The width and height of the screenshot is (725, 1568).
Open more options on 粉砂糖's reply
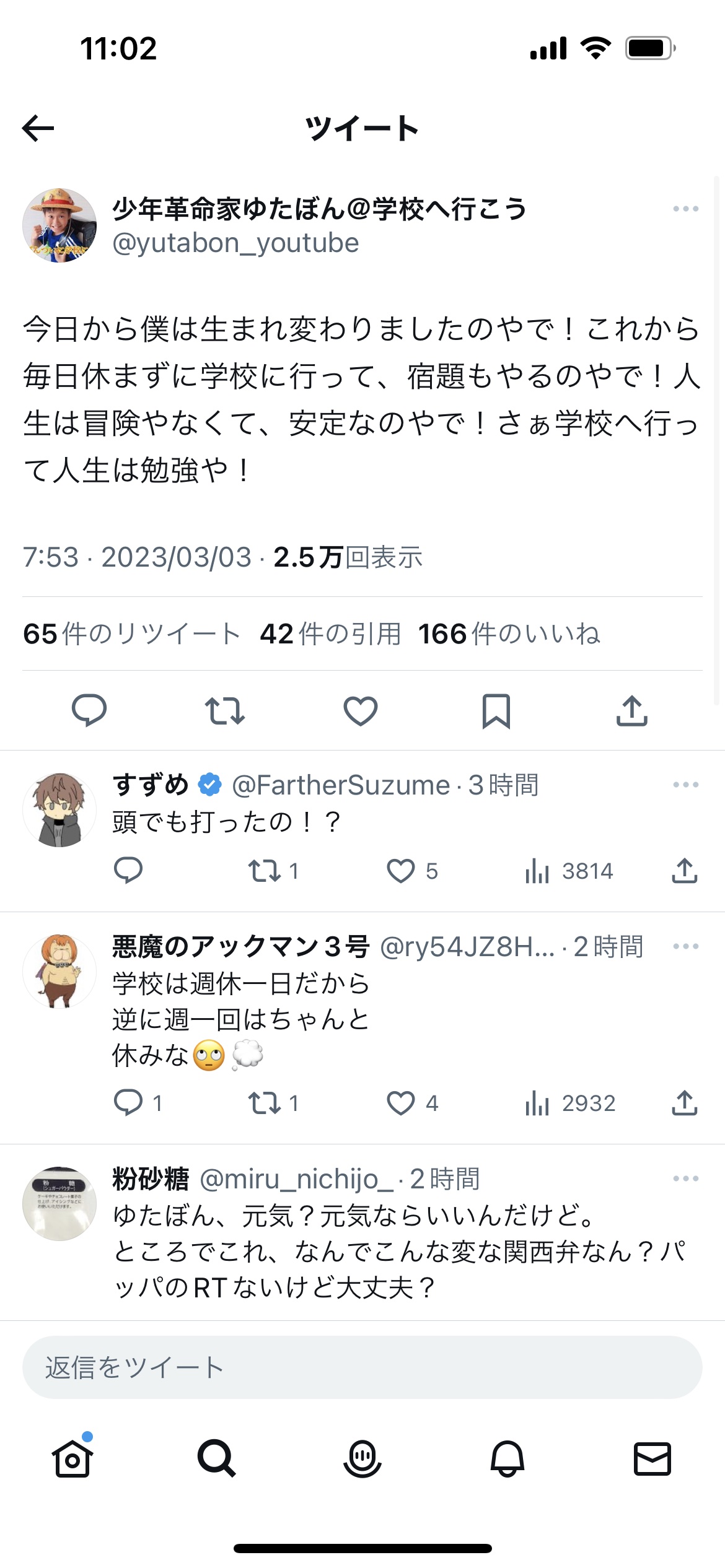[x=686, y=1178]
